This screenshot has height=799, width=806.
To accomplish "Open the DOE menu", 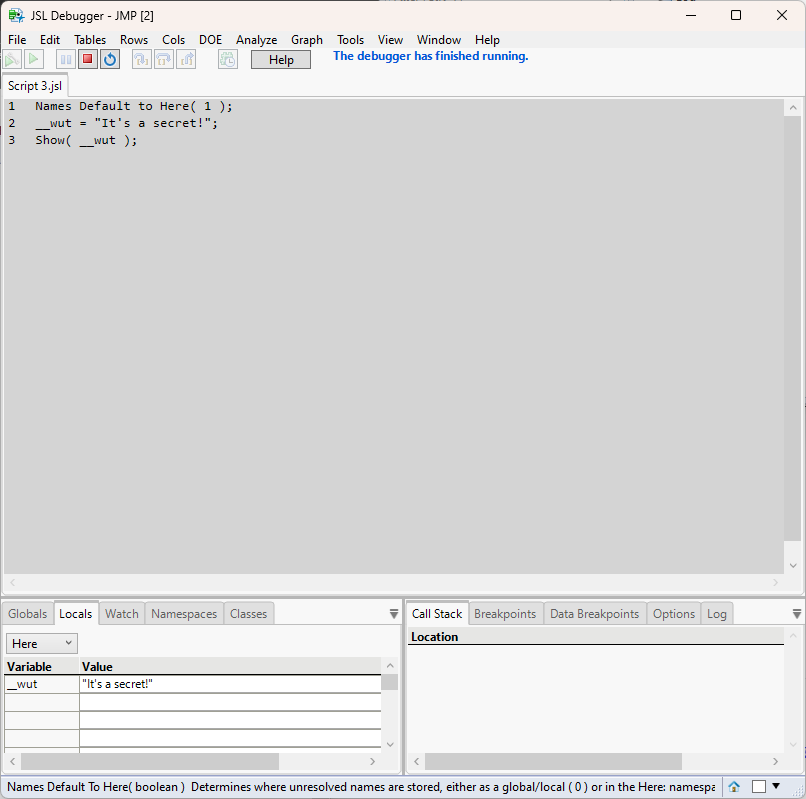I will click(x=210, y=40).
